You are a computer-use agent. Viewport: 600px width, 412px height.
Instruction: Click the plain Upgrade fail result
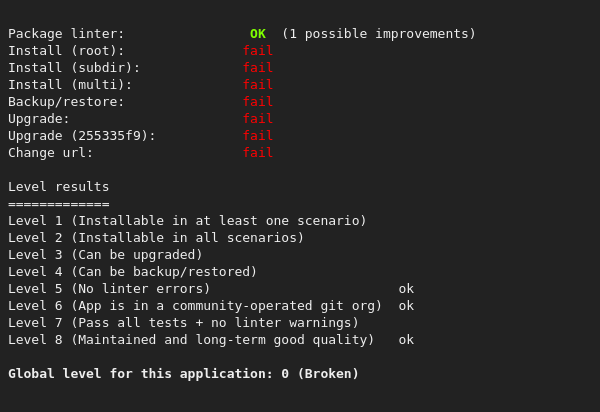[x=258, y=119]
